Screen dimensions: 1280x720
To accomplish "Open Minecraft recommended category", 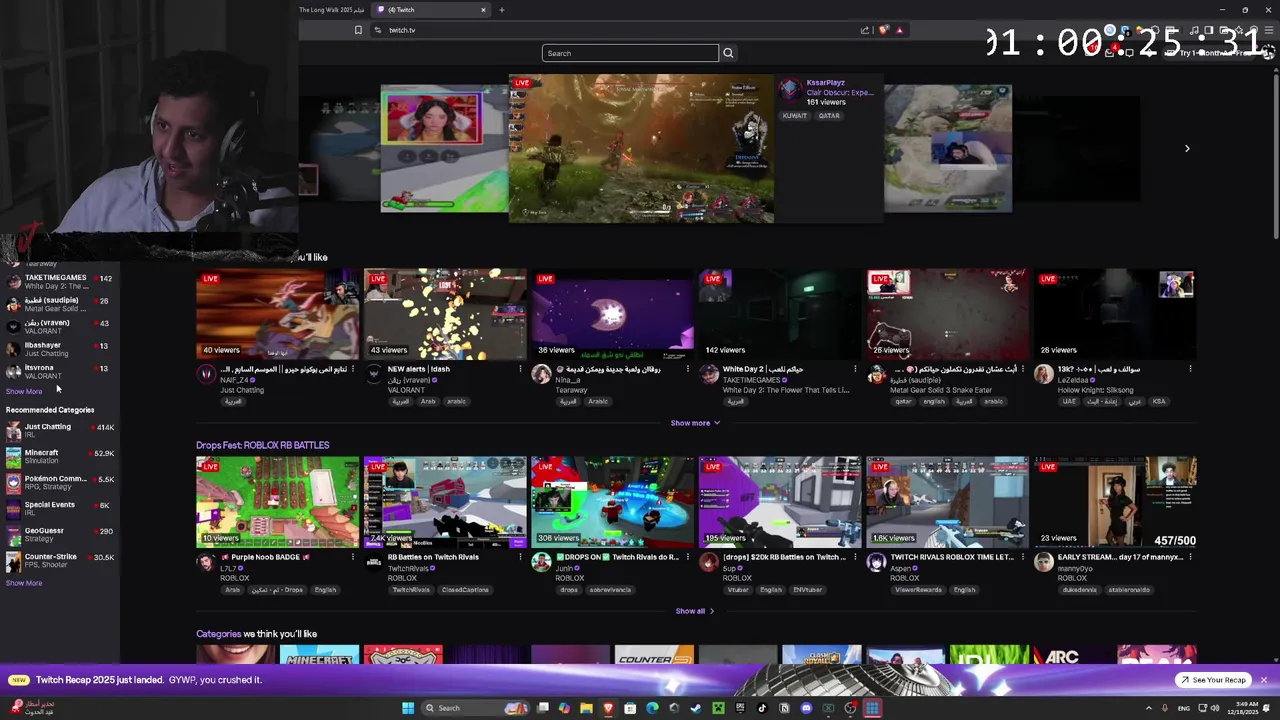I will click(x=60, y=456).
